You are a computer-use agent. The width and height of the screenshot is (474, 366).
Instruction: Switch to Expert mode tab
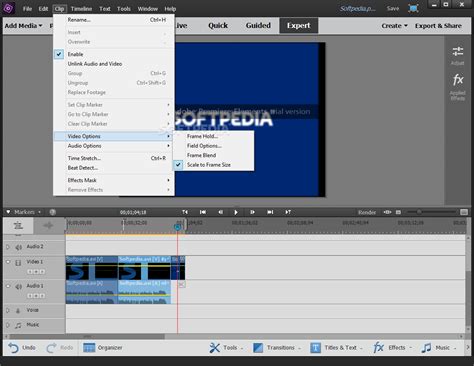298,26
